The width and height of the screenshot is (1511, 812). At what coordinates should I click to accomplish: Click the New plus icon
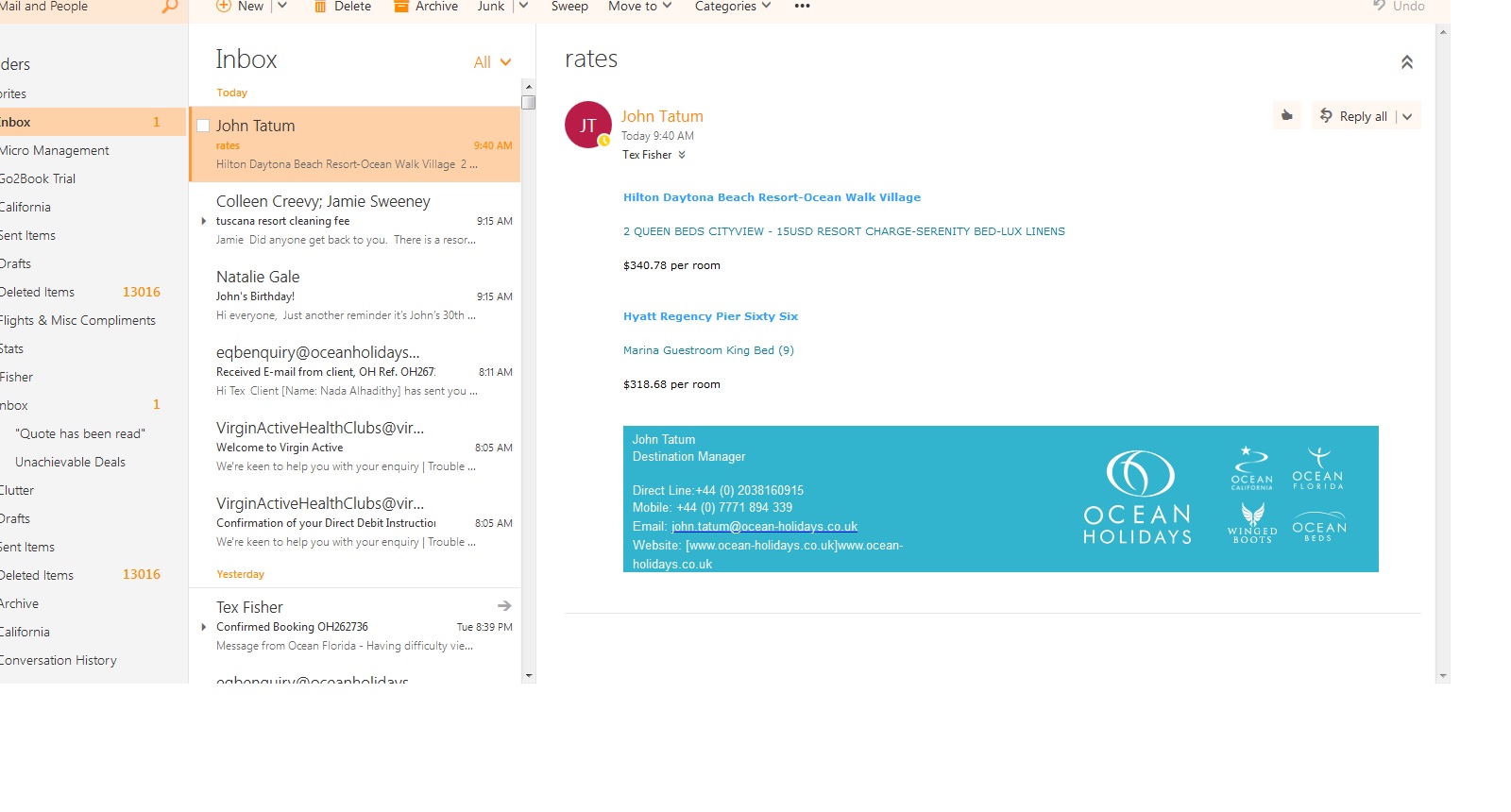click(x=224, y=6)
